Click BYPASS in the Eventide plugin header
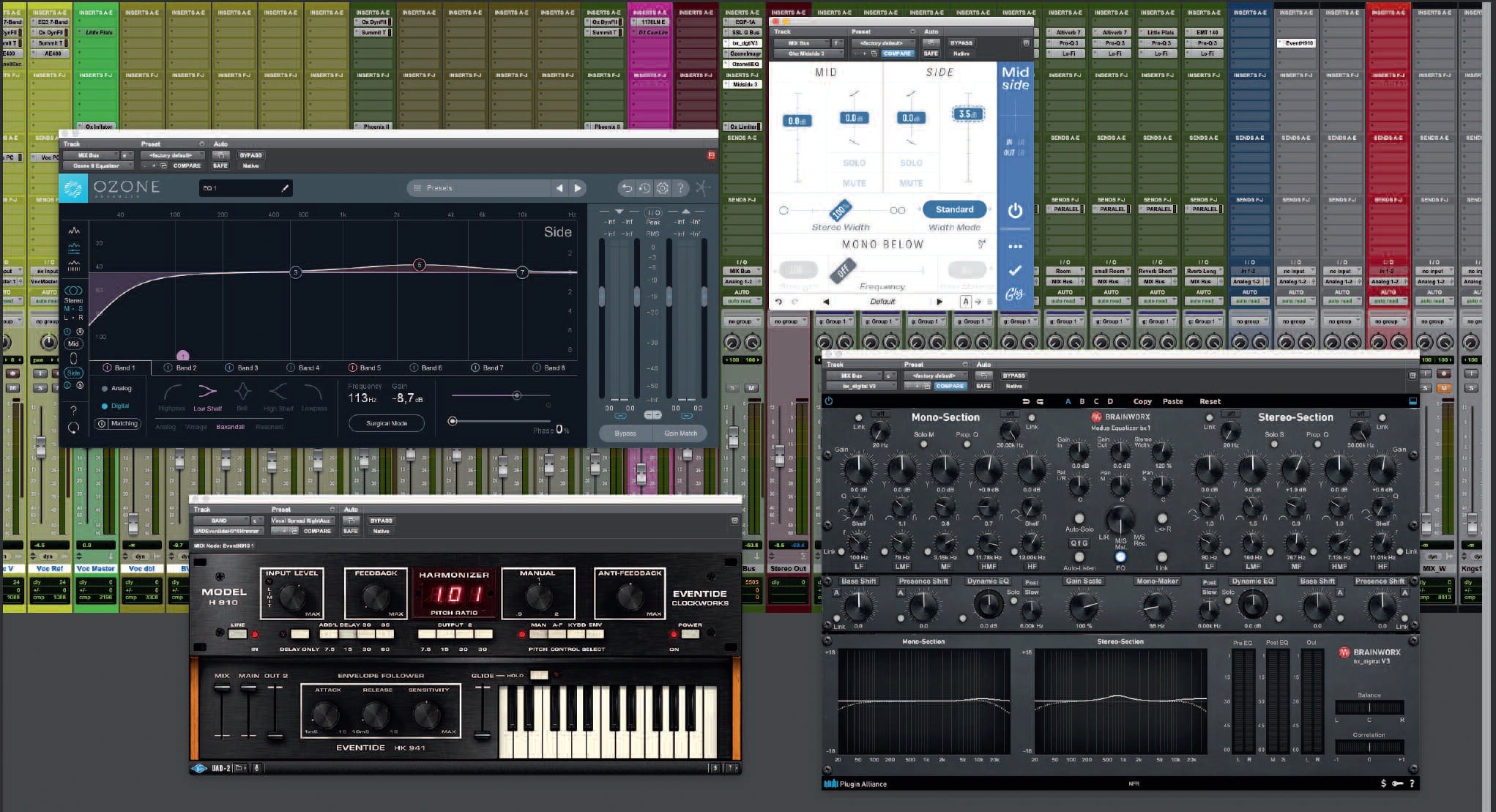 381,521
